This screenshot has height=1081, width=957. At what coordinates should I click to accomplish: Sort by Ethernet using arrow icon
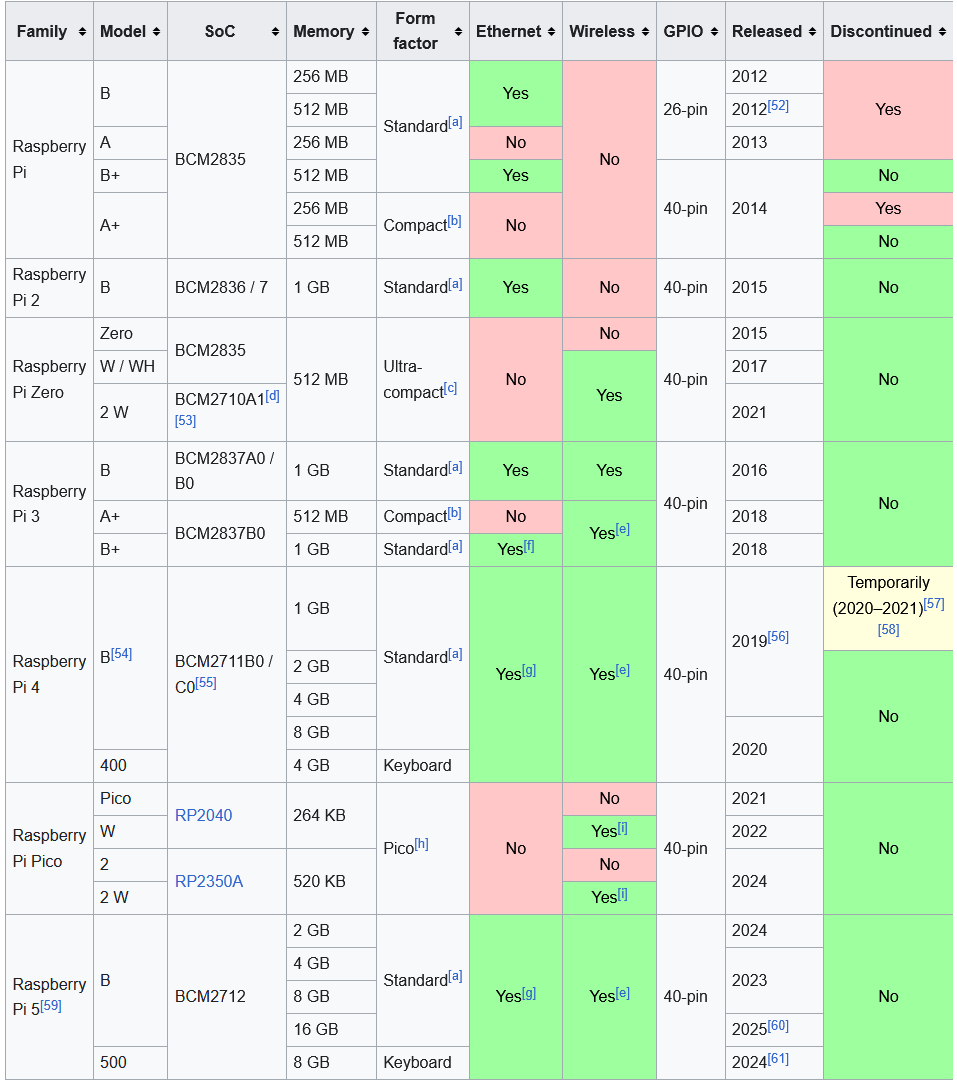point(551,32)
